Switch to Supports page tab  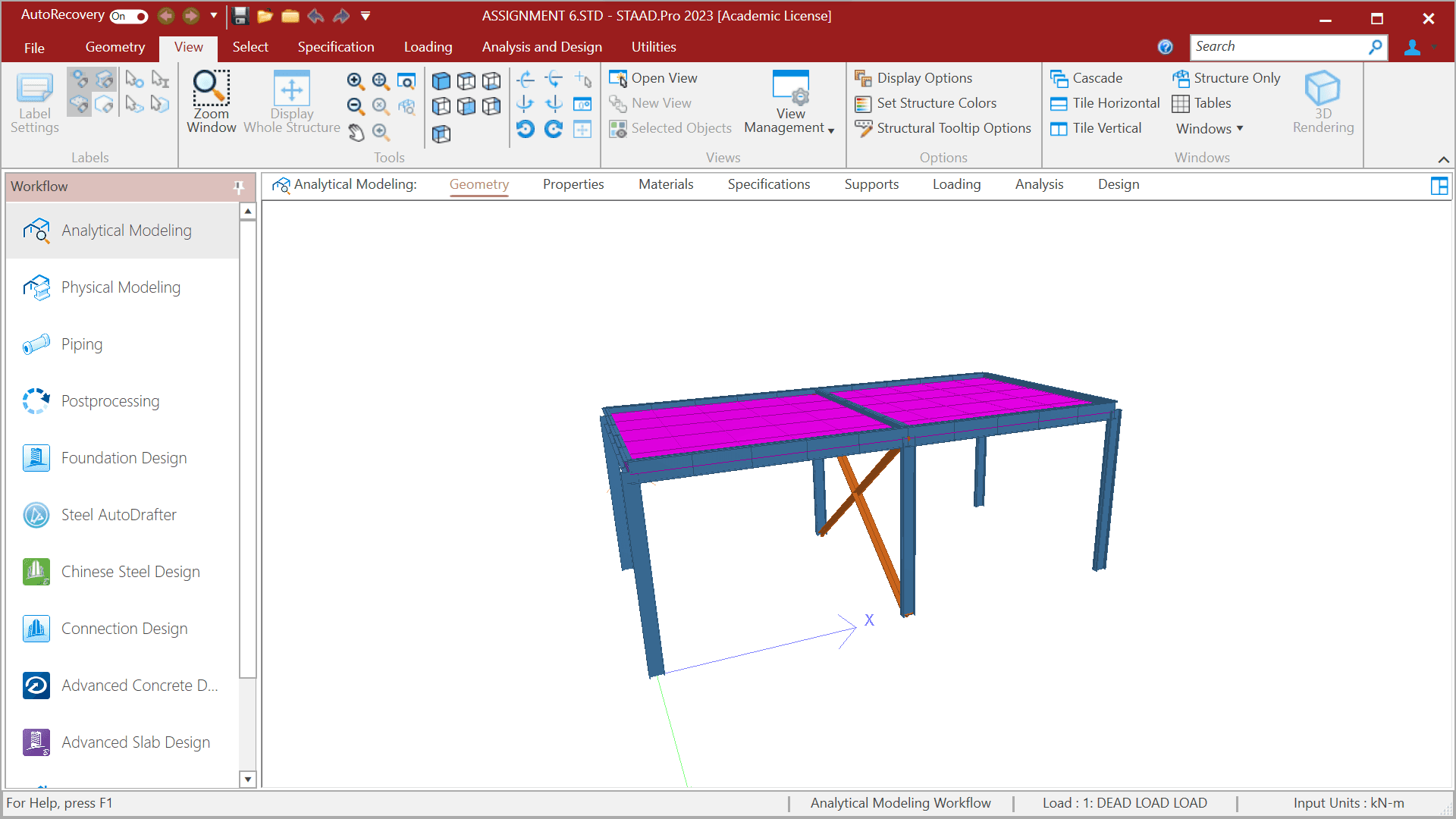tap(871, 184)
